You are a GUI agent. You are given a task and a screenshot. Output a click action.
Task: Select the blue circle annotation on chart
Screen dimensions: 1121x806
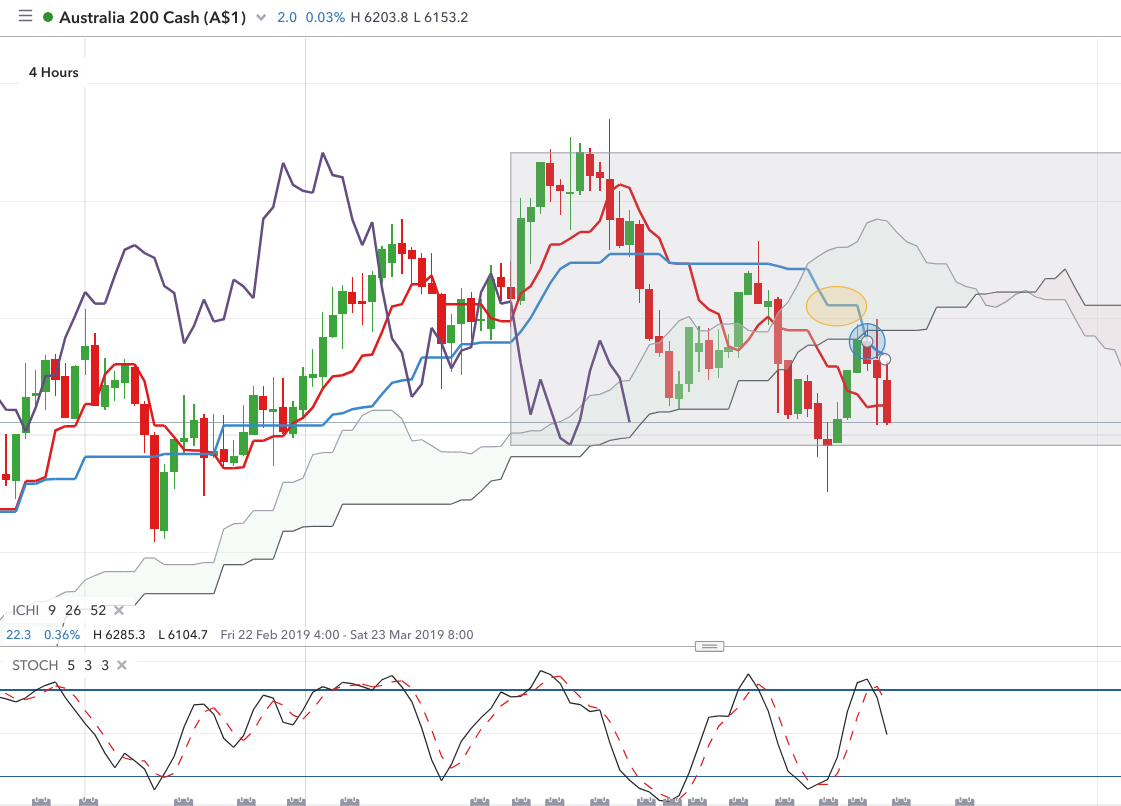point(867,342)
